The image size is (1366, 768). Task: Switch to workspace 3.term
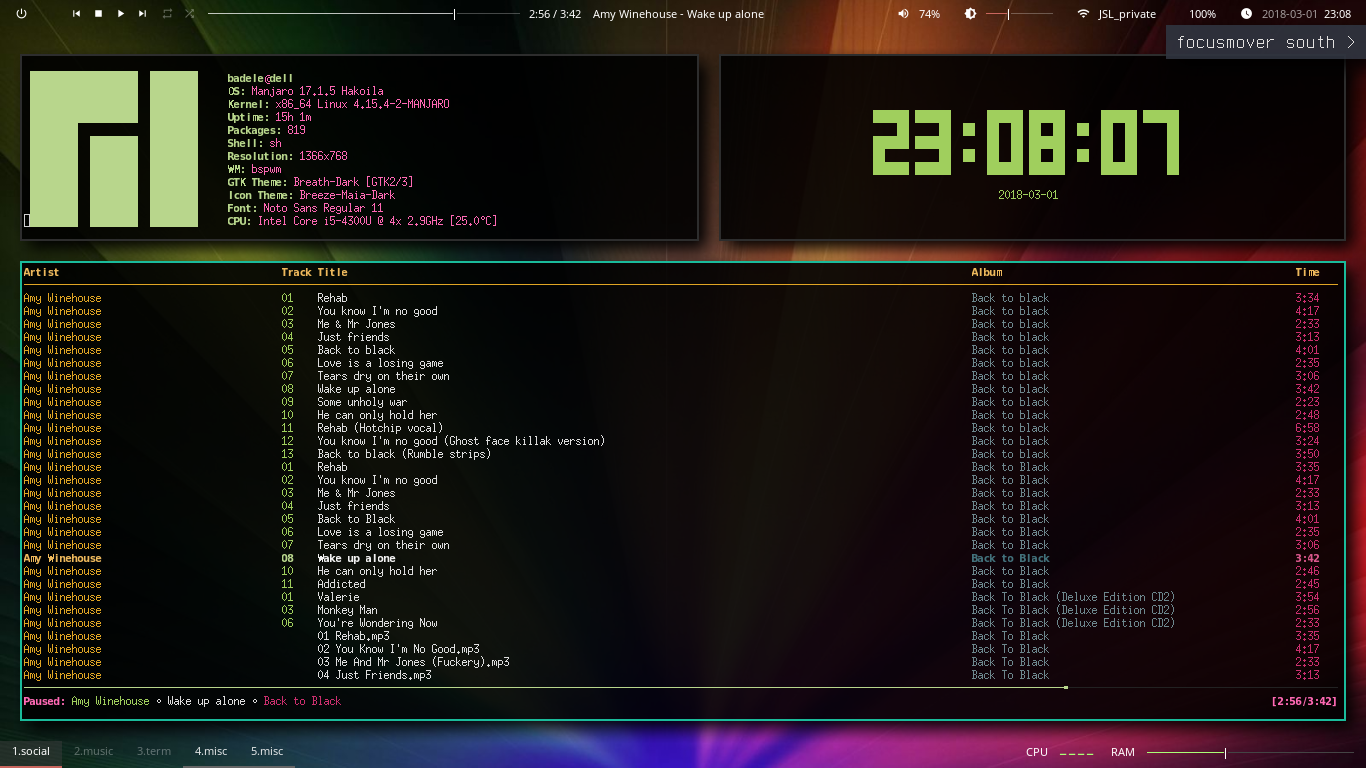pos(154,751)
